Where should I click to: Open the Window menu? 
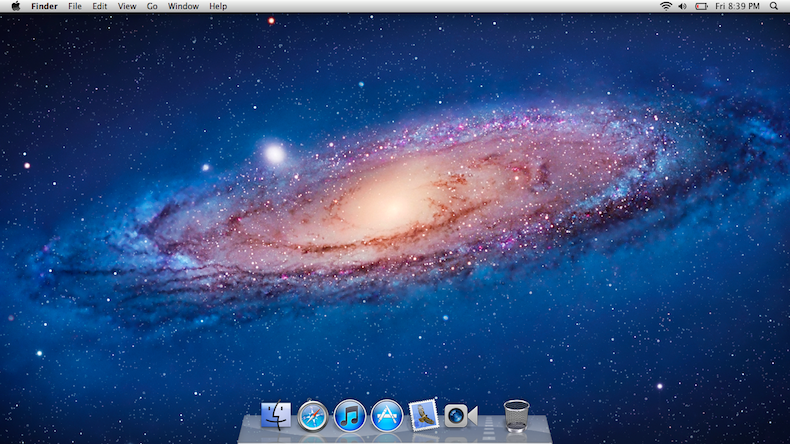(x=183, y=6)
